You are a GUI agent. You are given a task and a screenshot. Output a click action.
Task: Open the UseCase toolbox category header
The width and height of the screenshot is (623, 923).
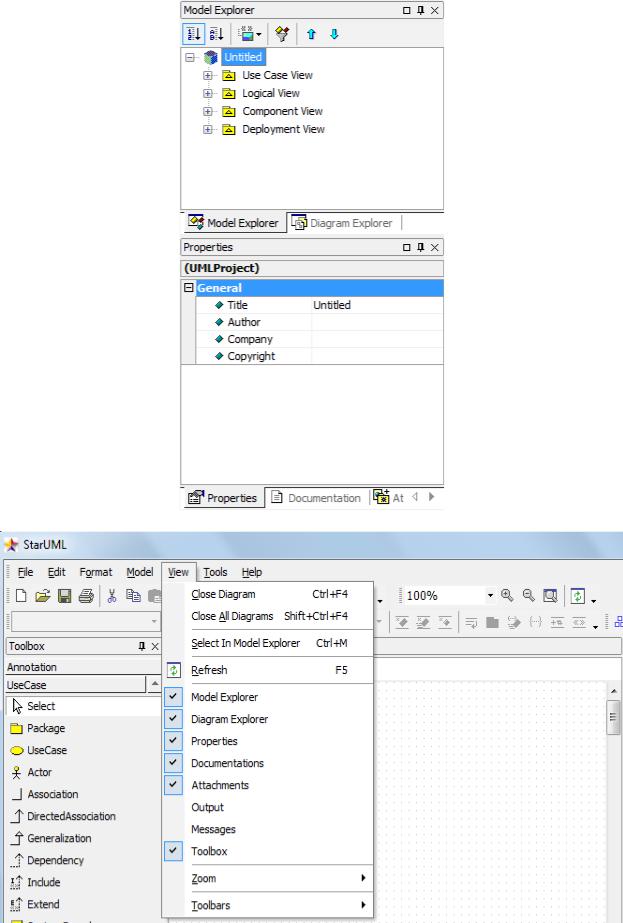coord(76,685)
